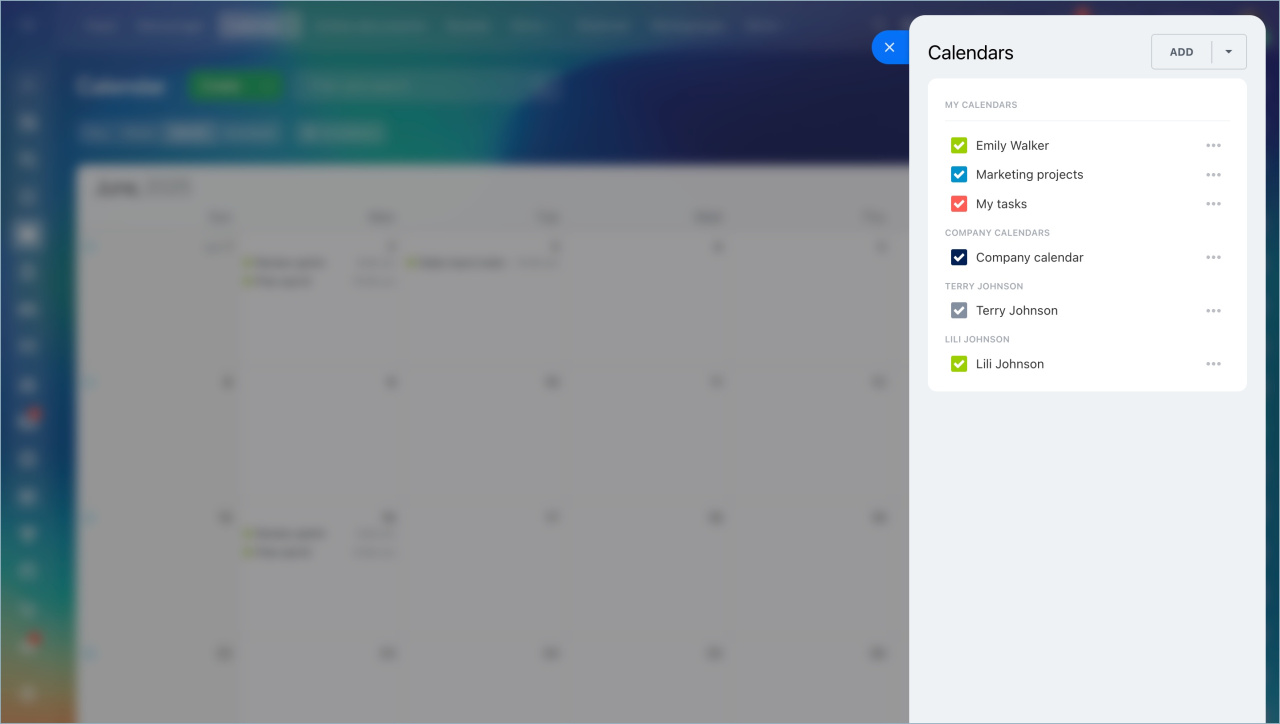This screenshot has width=1280, height=724.
Task: Select the Company calendar label
Action: [1029, 258]
